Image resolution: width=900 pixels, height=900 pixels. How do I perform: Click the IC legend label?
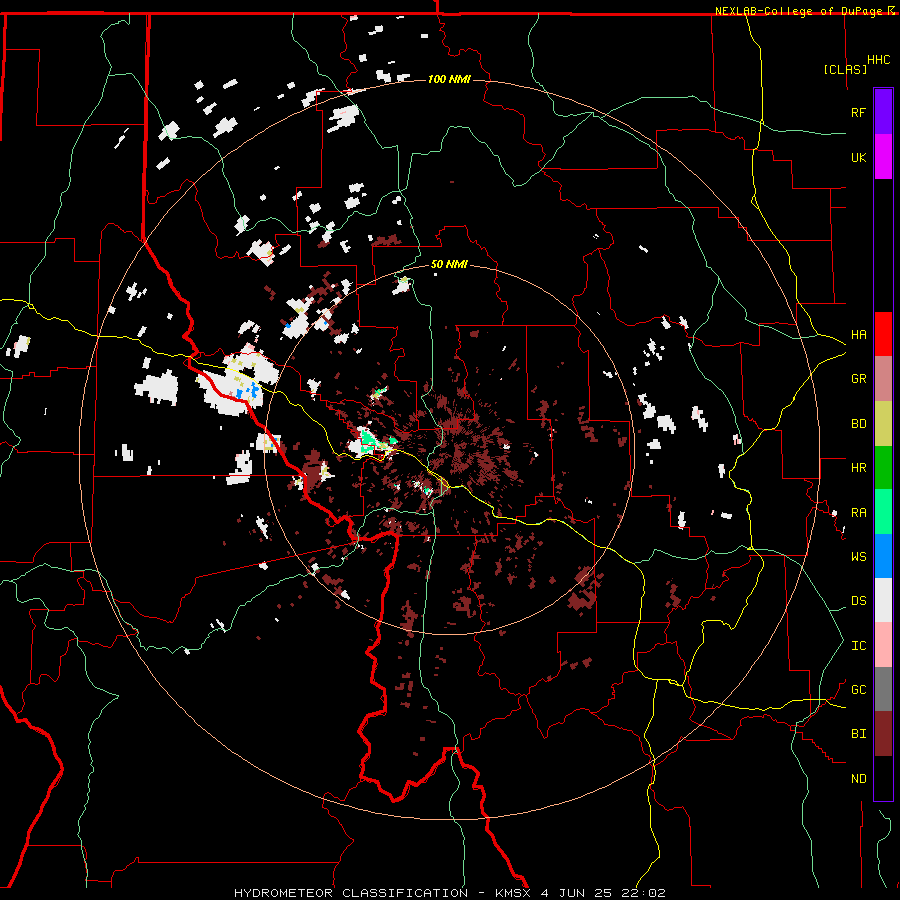pyautogui.click(x=858, y=646)
